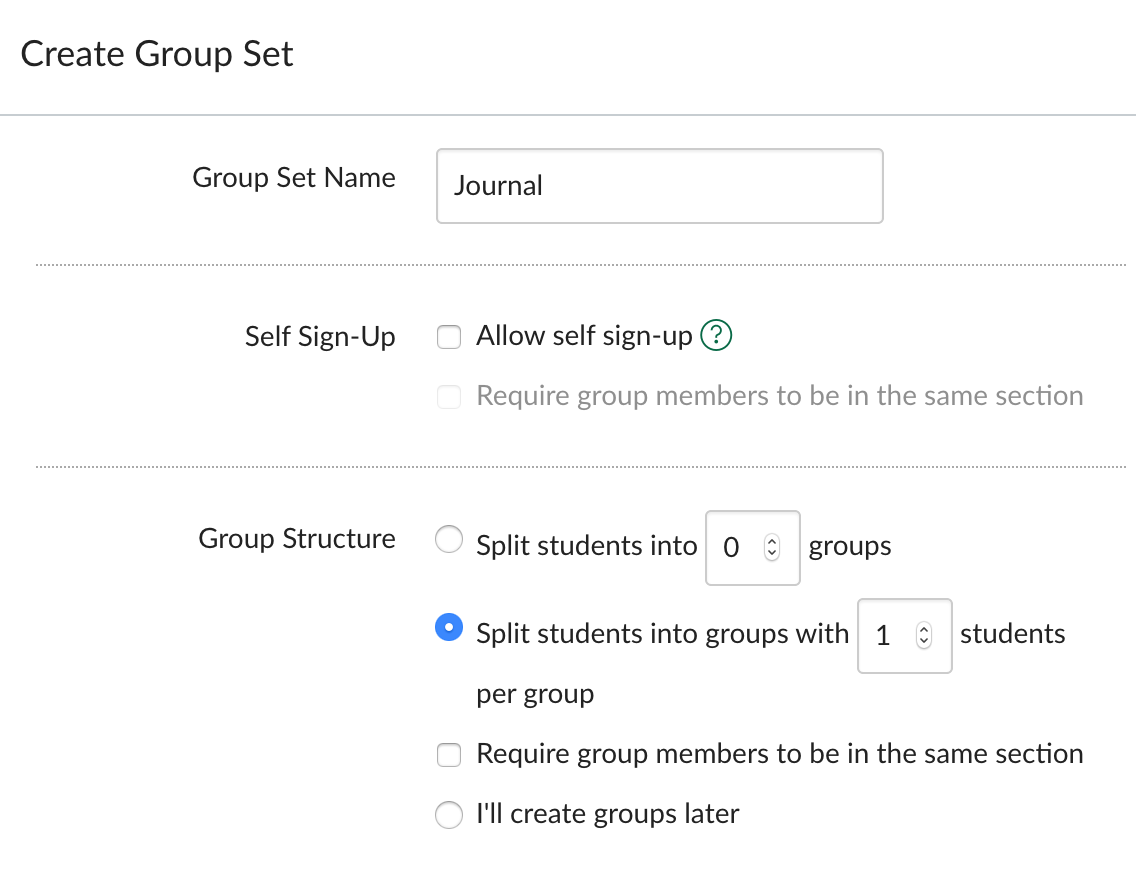The height and width of the screenshot is (884, 1136).
Task: Focus the Group Set Name field containing Journal
Action: point(659,186)
